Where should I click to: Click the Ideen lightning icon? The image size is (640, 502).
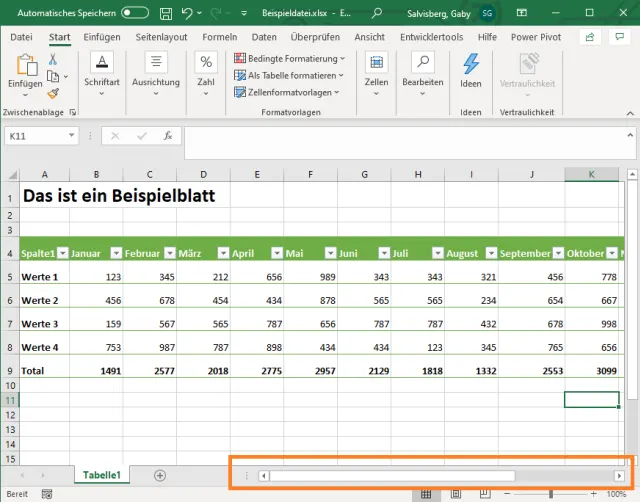[471, 63]
